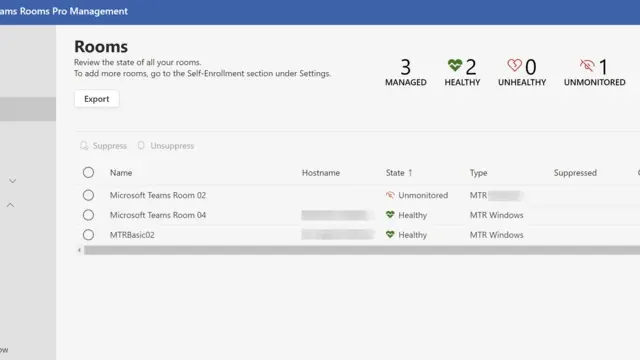Click the HEALTHY summary label
Screen dimensions: 640x360
[462, 82]
